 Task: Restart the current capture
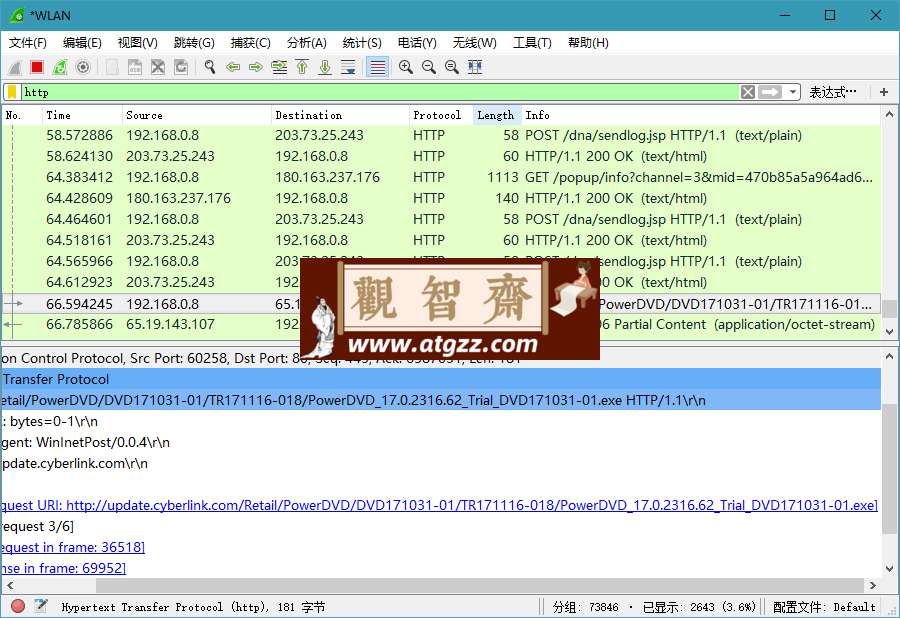[60, 68]
